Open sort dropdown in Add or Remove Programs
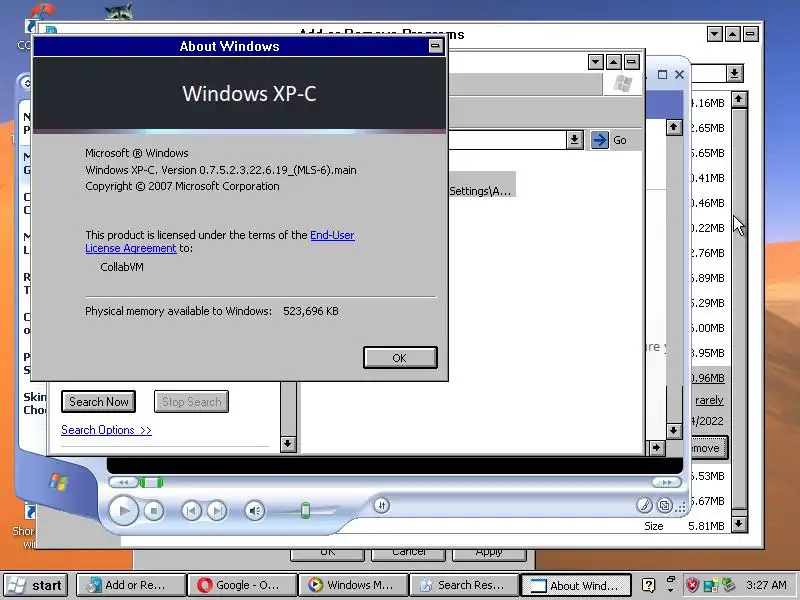800x600 pixels. [x=734, y=73]
